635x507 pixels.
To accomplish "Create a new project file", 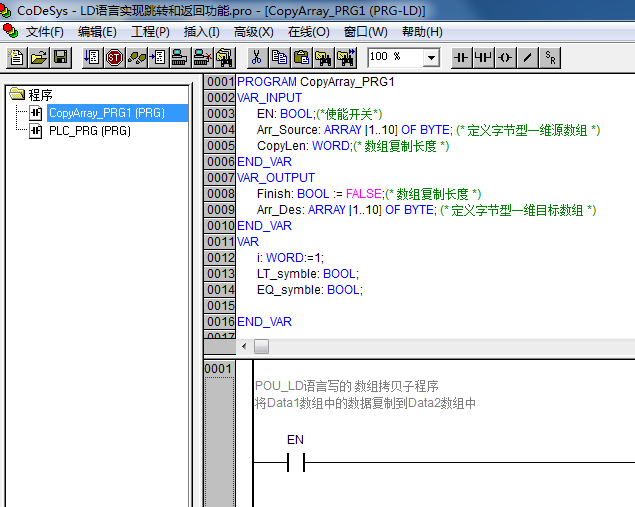I will (17, 58).
